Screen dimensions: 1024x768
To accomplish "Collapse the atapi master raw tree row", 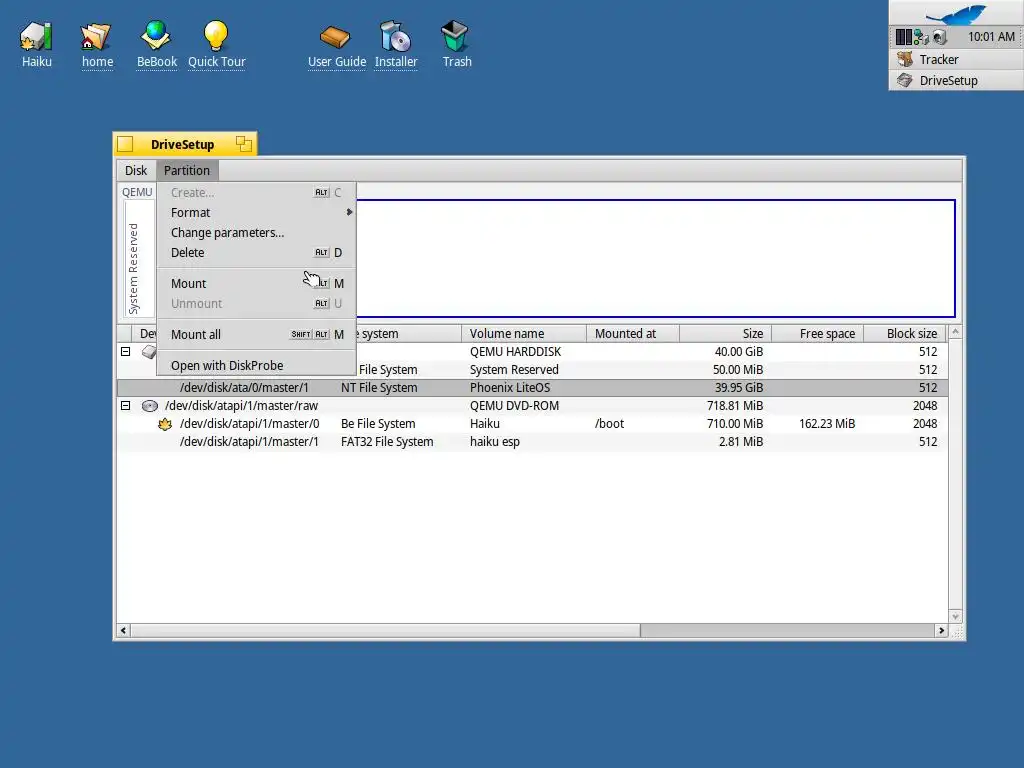I will pos(125,406).
